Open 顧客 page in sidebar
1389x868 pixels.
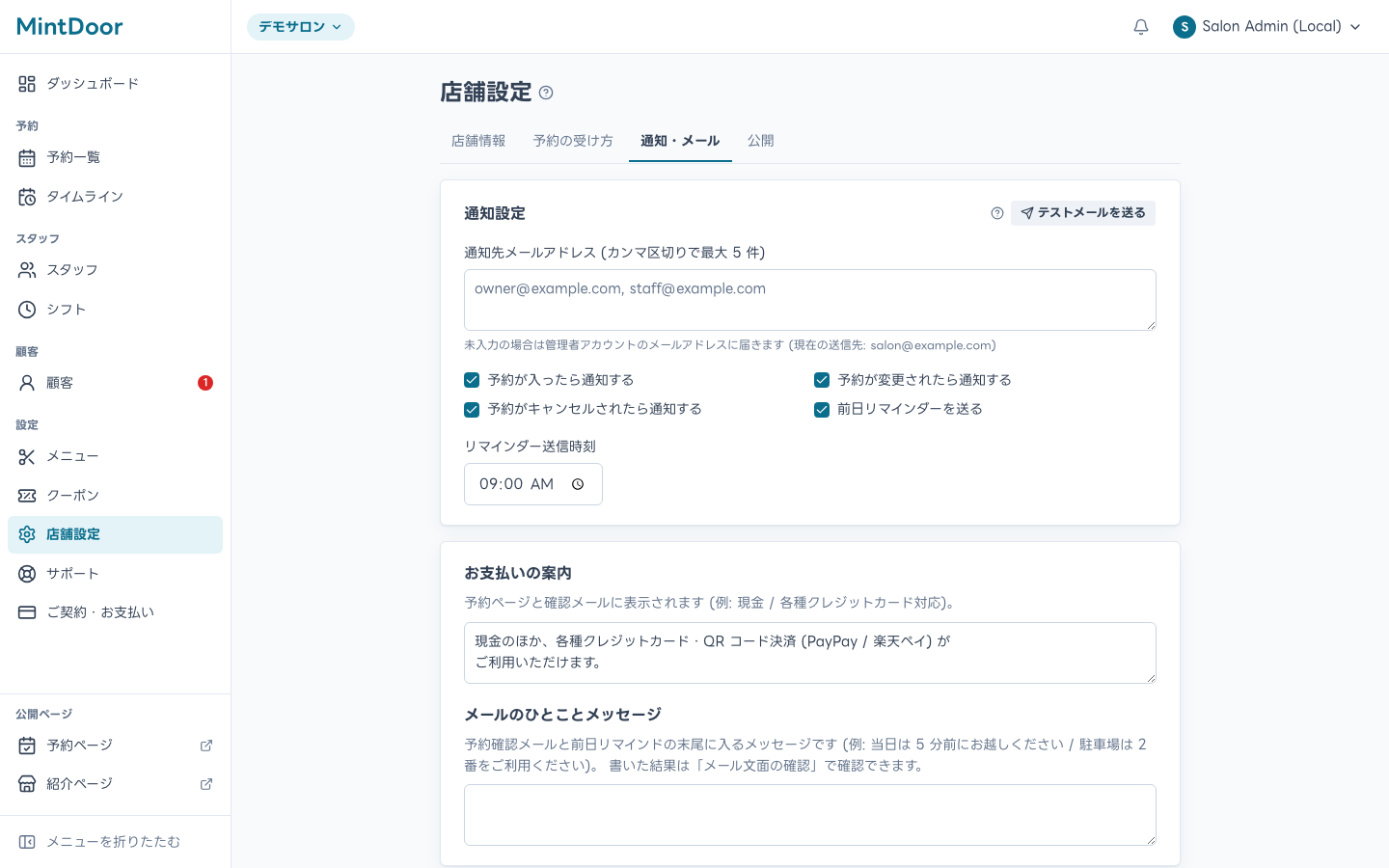click(115, 383)
